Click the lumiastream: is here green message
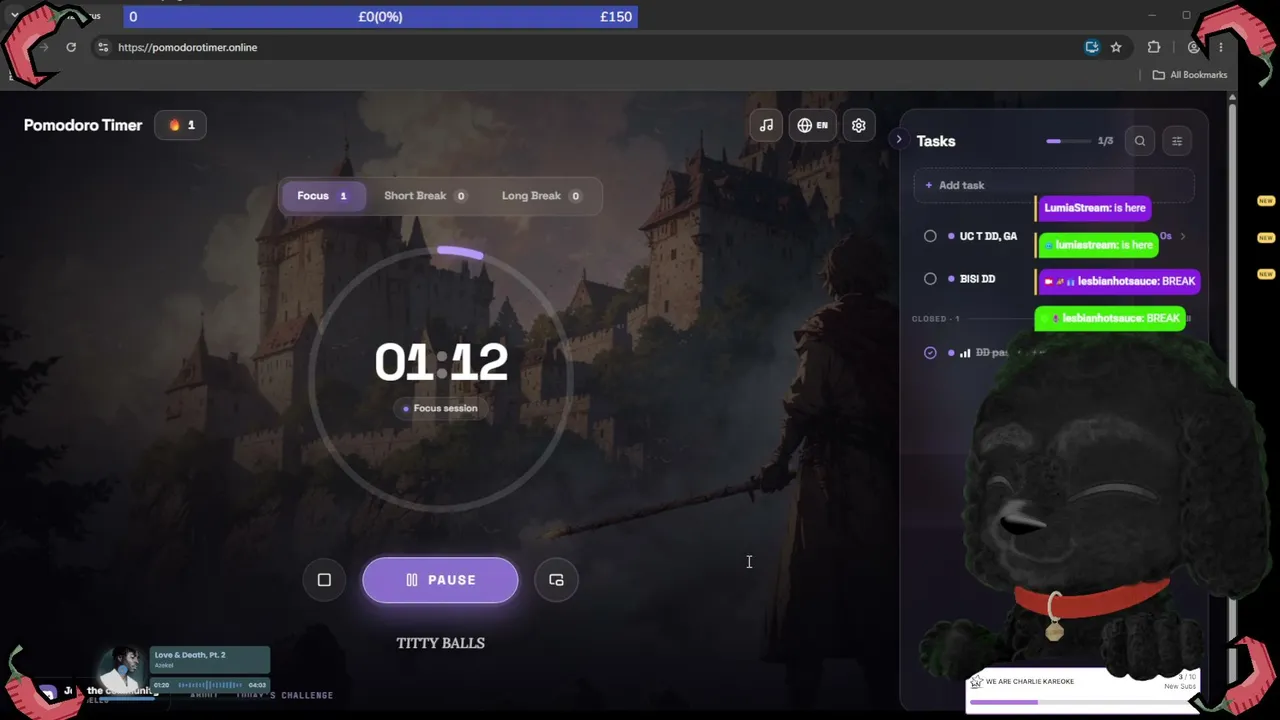The height and width of the screenshot is (720, 1280). click(x=1098, y=245)
